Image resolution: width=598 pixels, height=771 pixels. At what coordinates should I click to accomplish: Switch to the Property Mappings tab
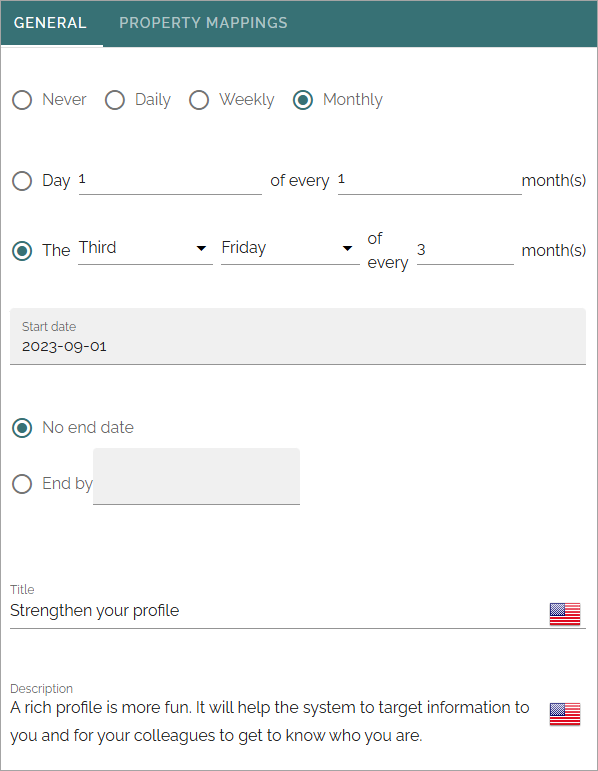point(203,23)
